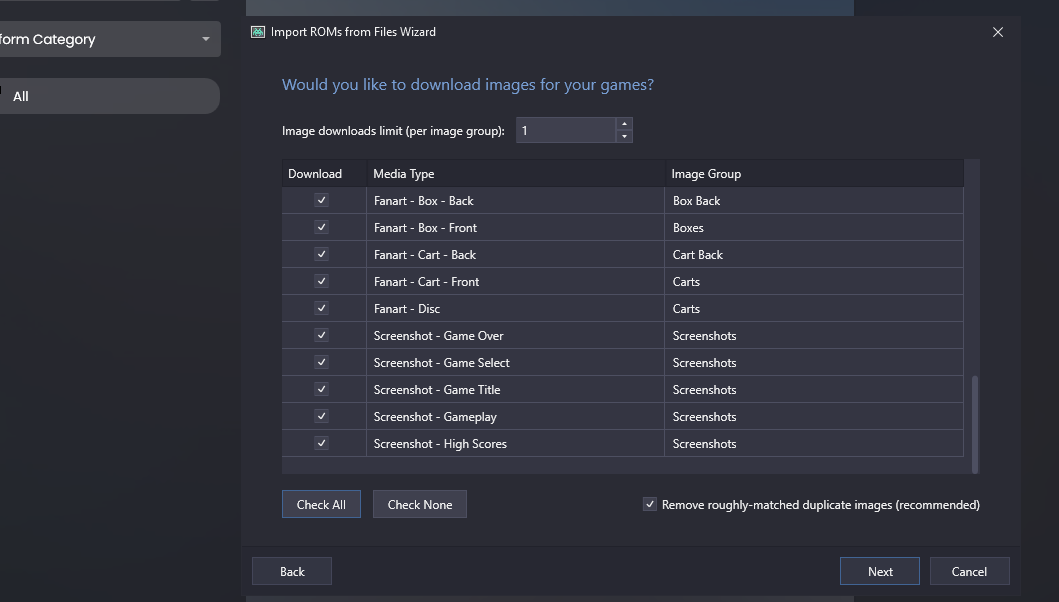
Task: Select 'Screenshot - Game Title' media type text
Action: click(x=437, y=390)
